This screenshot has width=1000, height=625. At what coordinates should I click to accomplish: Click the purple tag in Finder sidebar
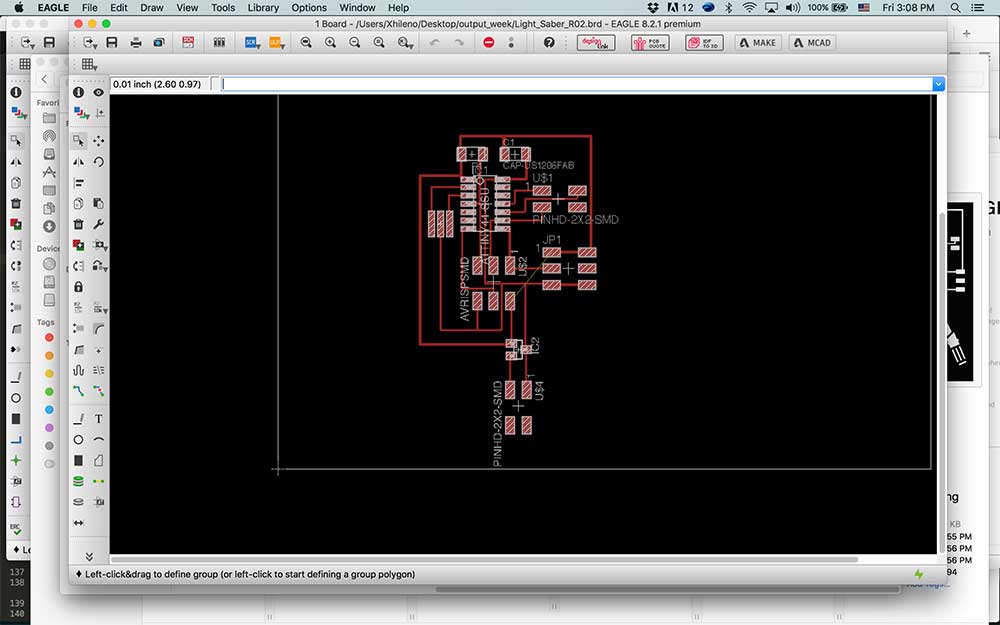point(49,427)
